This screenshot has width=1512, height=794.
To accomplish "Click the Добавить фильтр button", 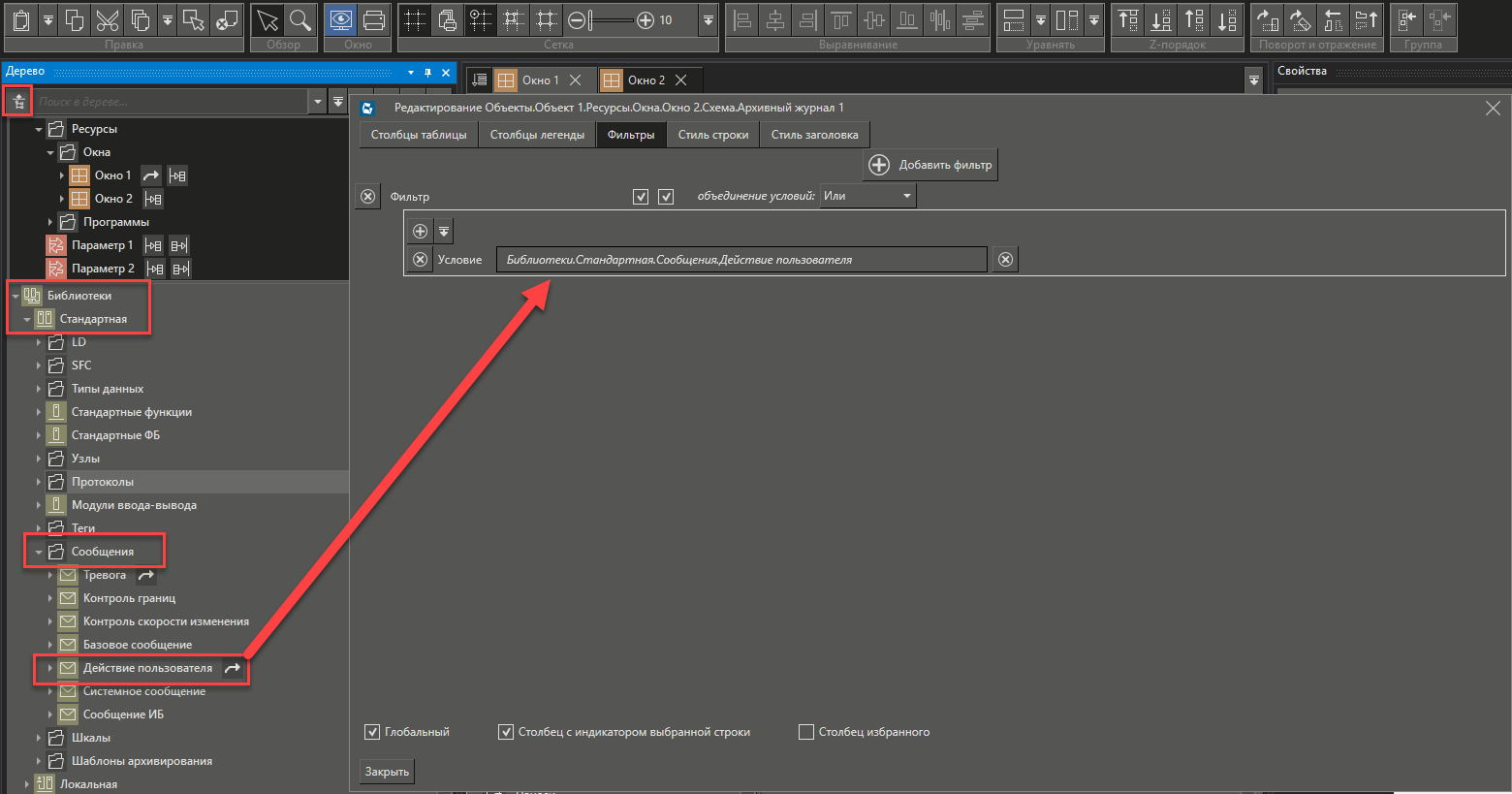I will [x=930, y=165].
